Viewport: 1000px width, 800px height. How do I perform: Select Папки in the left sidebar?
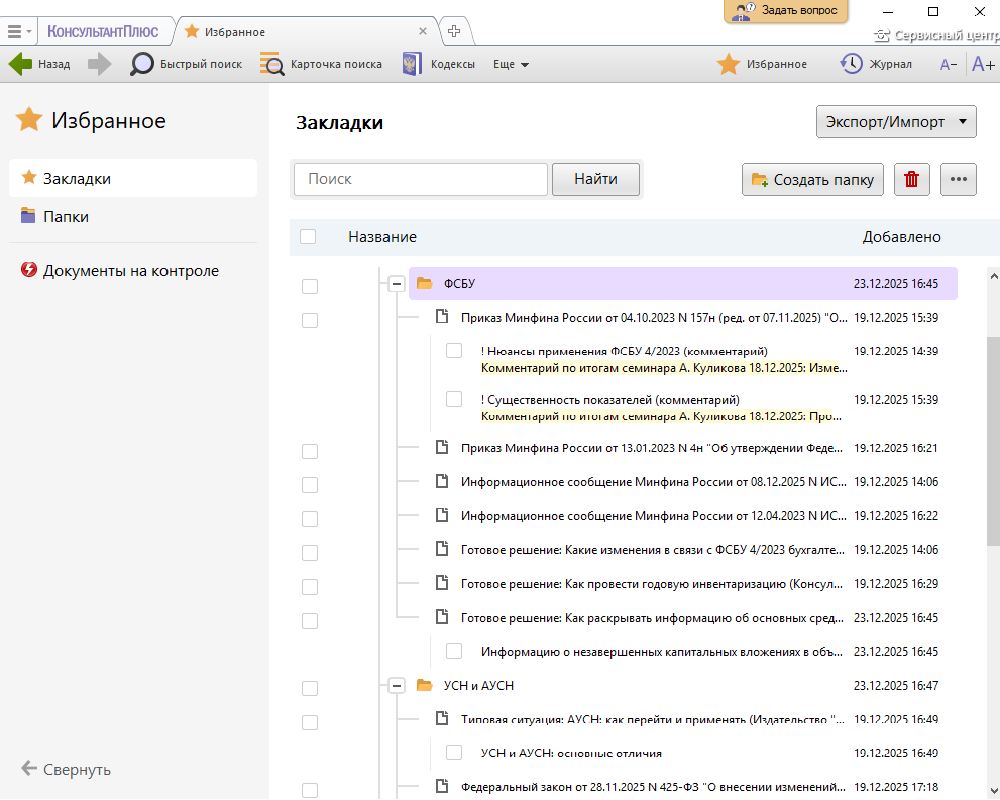(65, 216)
